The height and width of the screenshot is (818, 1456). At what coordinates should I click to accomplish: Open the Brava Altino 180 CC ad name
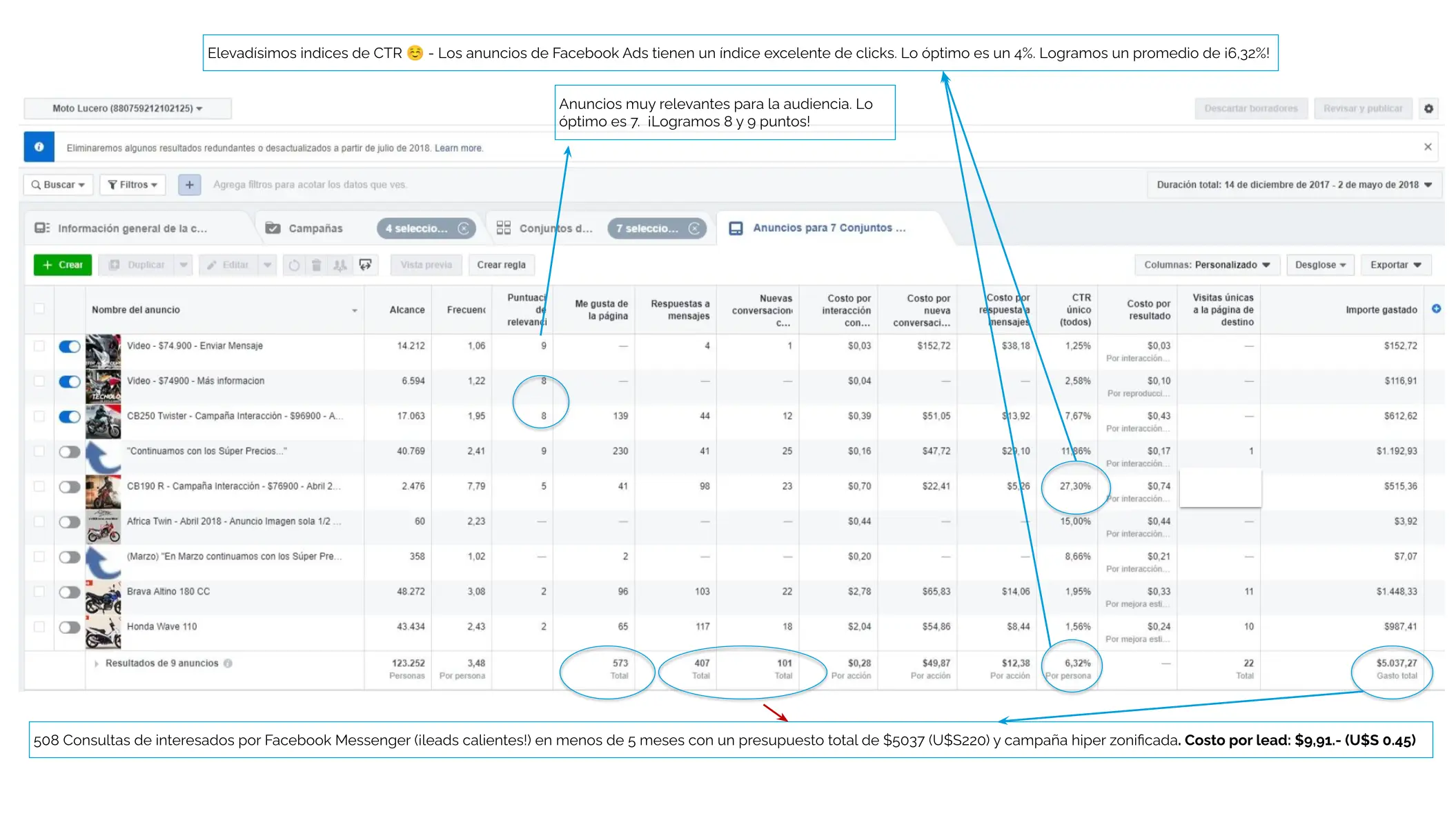pos(168,592)
